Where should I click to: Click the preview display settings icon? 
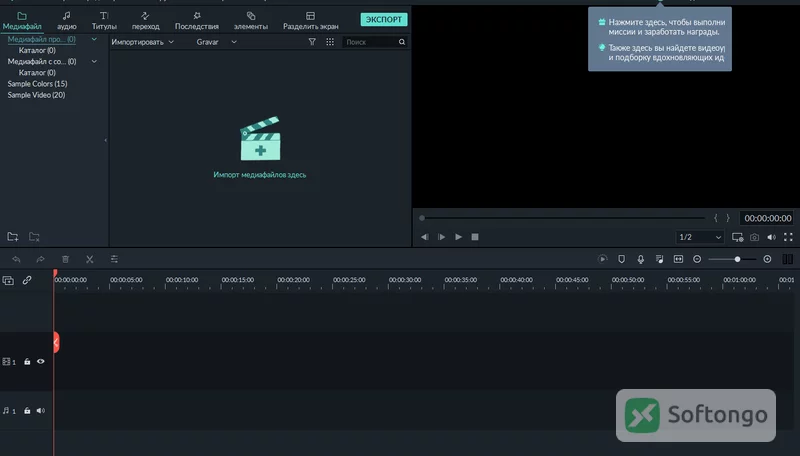[737, 237]
